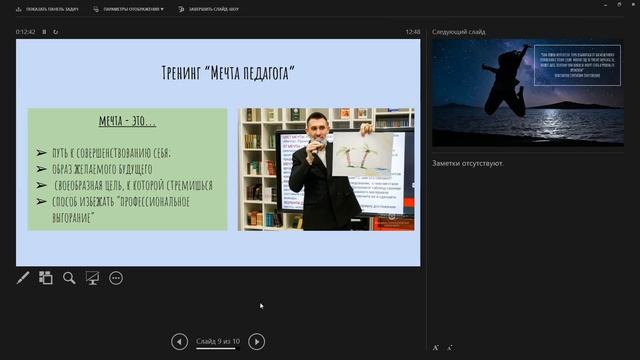Image resolution: width=640 pixels, height=360 pixels.
Task: Click the clock showing 12:48
Action: tap(413, 32)
